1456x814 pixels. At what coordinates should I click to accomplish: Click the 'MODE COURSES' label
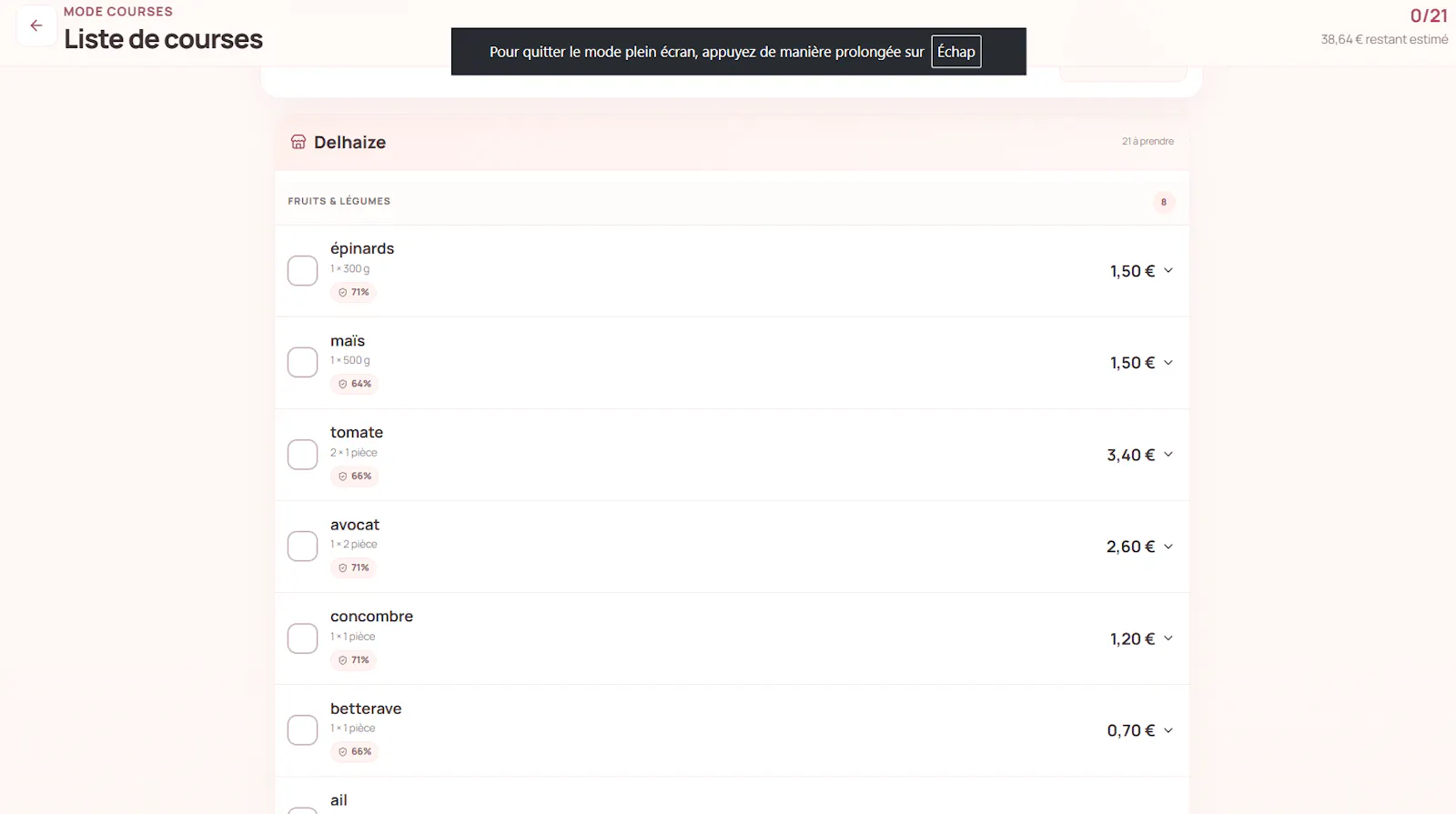click(118, 12)
